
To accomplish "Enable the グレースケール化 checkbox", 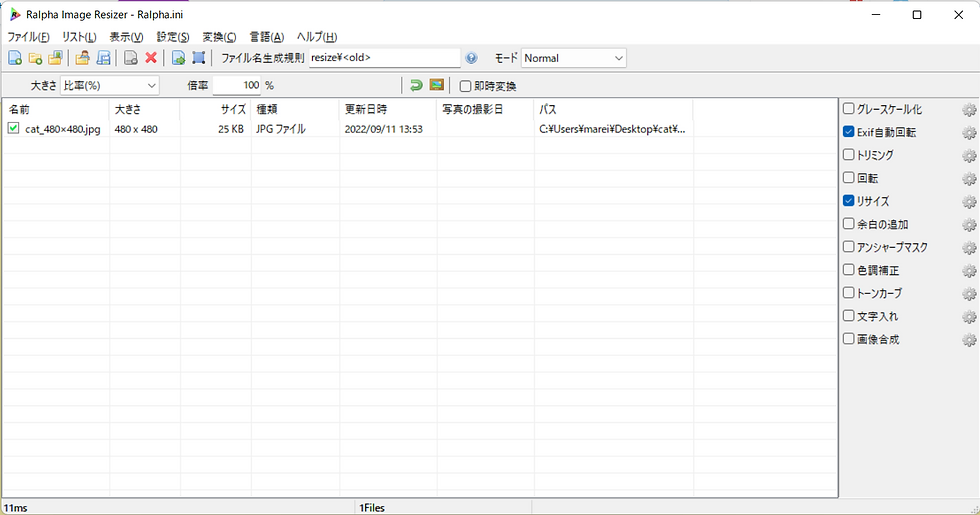I will tap(848, 109).
